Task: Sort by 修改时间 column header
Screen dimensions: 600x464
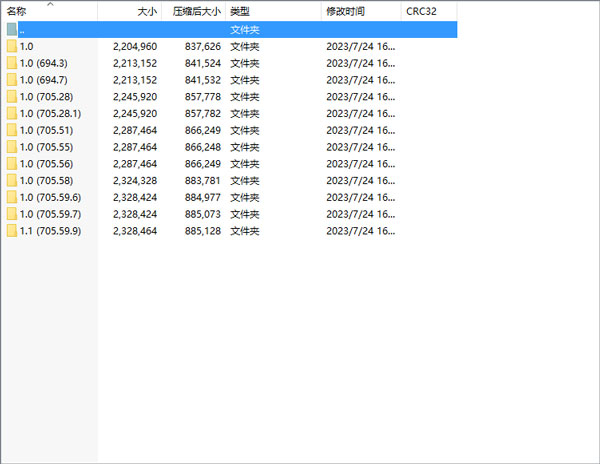Action: (345, 11)
